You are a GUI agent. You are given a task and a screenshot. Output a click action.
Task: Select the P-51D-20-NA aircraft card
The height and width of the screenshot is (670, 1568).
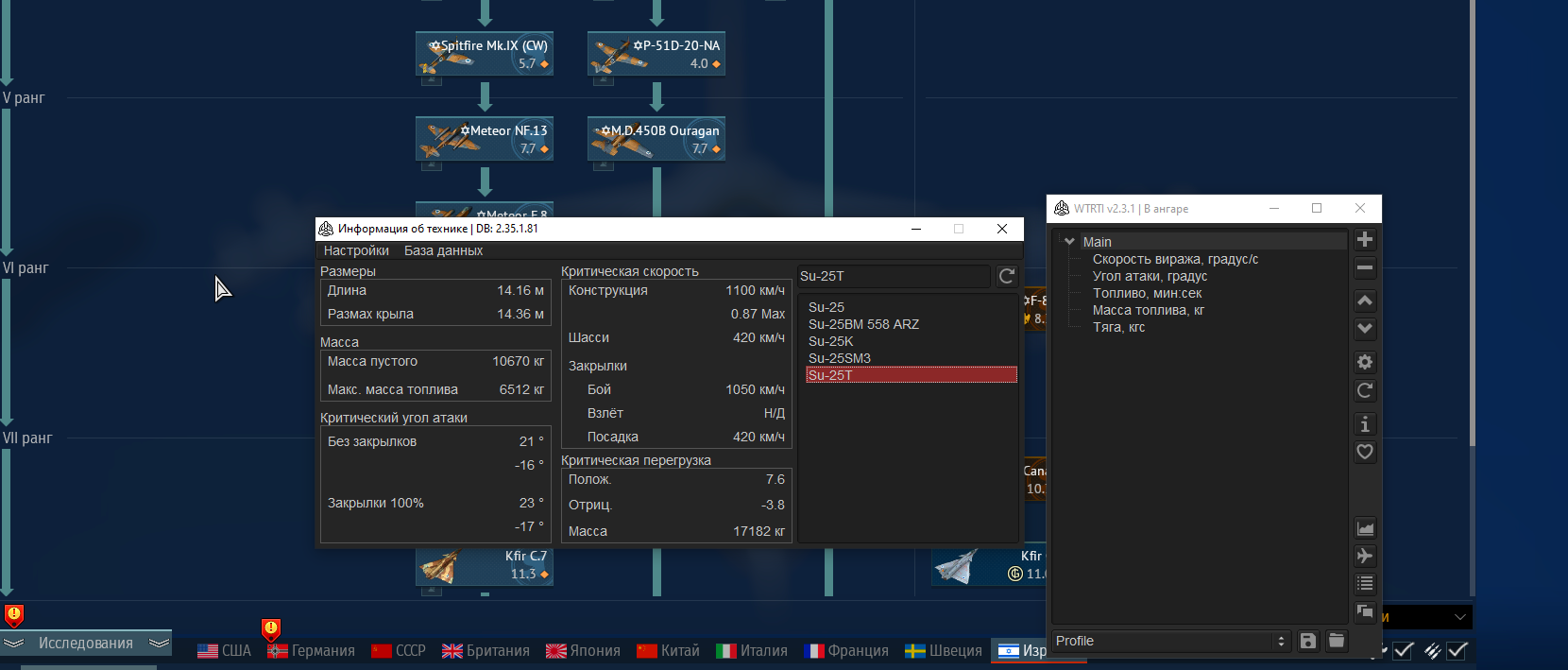click(x=656, y=55)
